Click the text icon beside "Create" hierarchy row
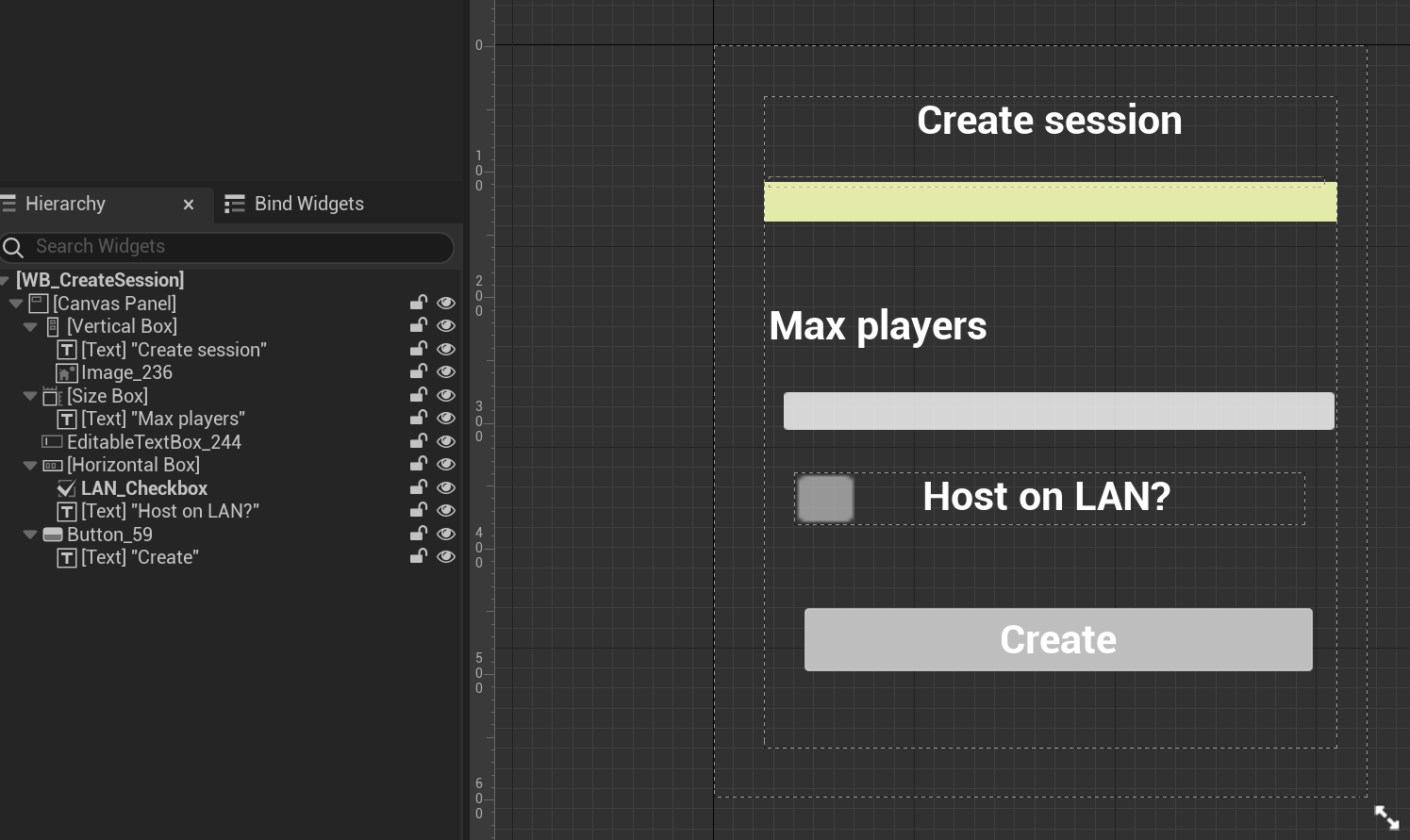The image size is (1410, 840). 67,557
